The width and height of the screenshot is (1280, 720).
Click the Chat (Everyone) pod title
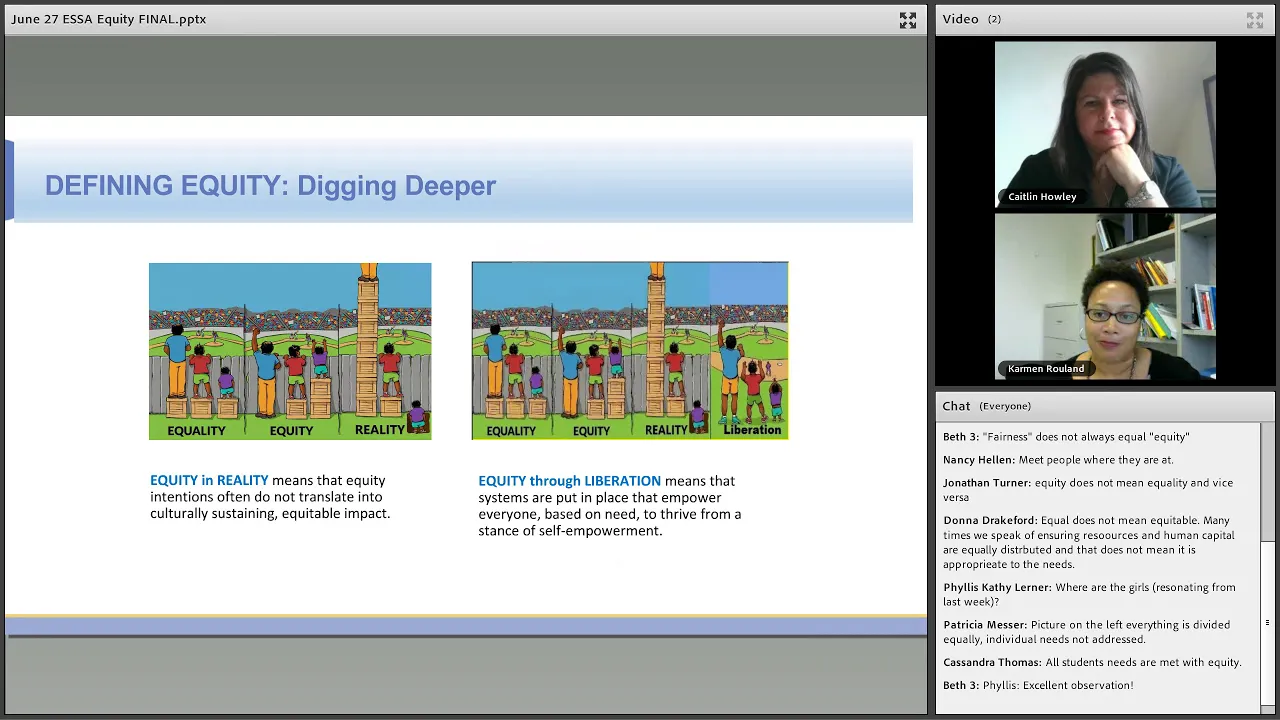[986, 406]
